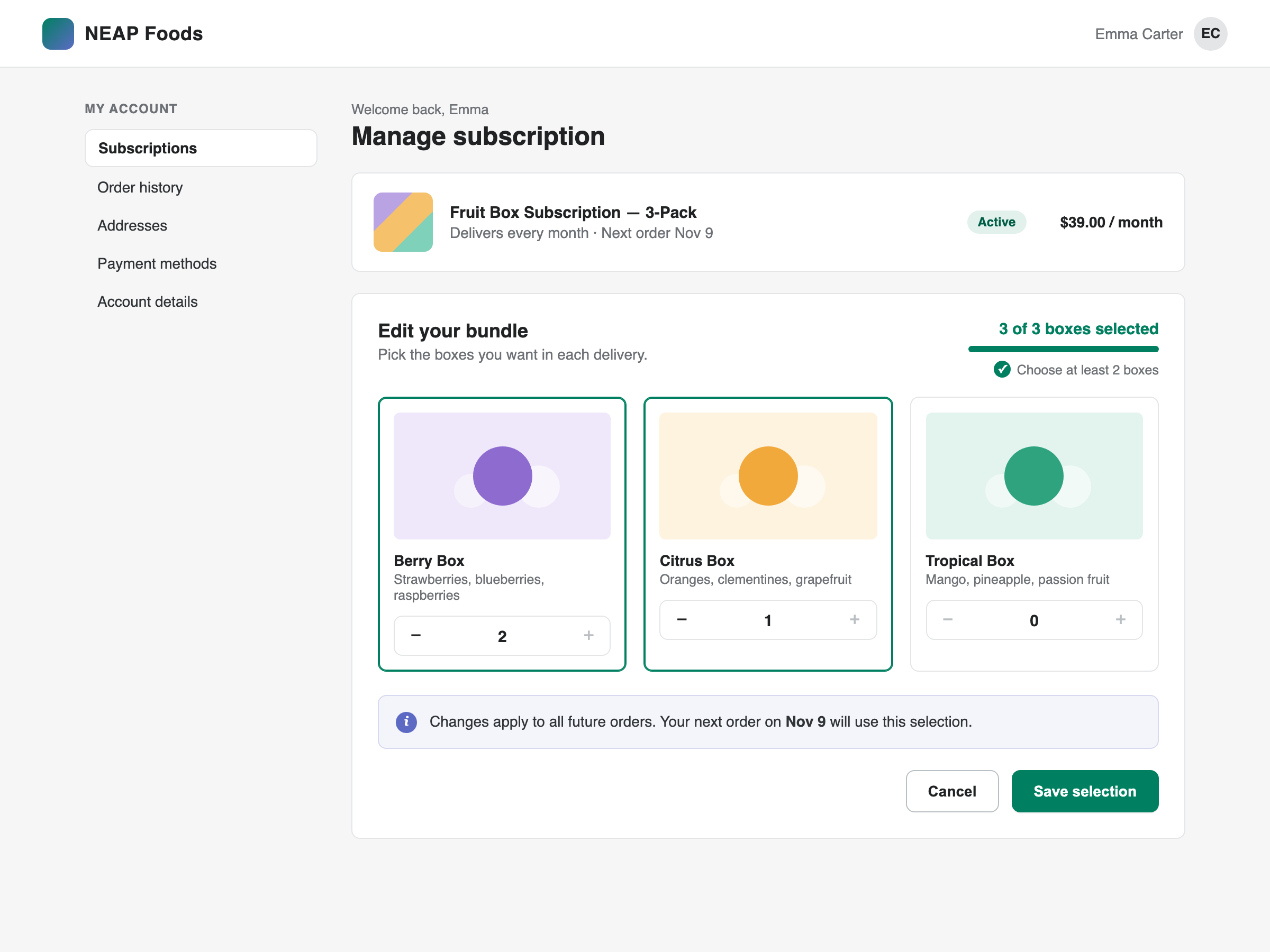Open Payment methods
The image size is (1270, 952).
[157, 263]
